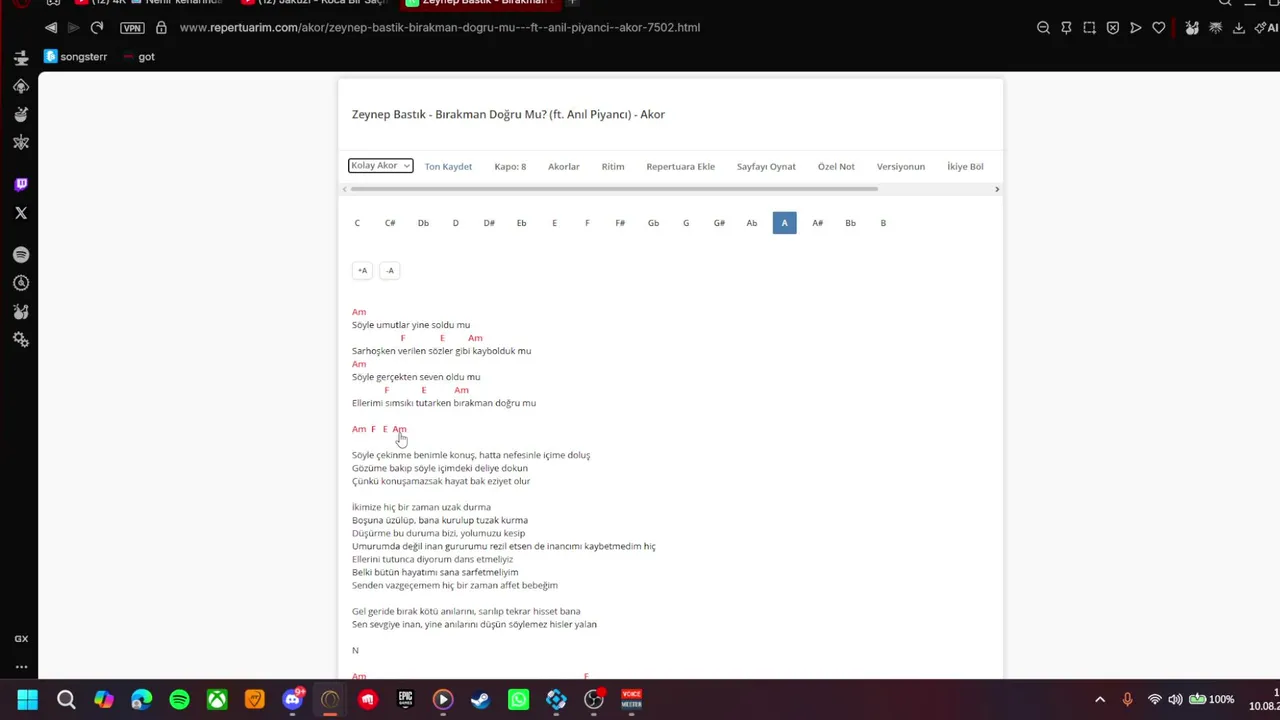1280x720 pixels.
Task: Open the three-dots sidebar menu
Action: pos(21,667)
